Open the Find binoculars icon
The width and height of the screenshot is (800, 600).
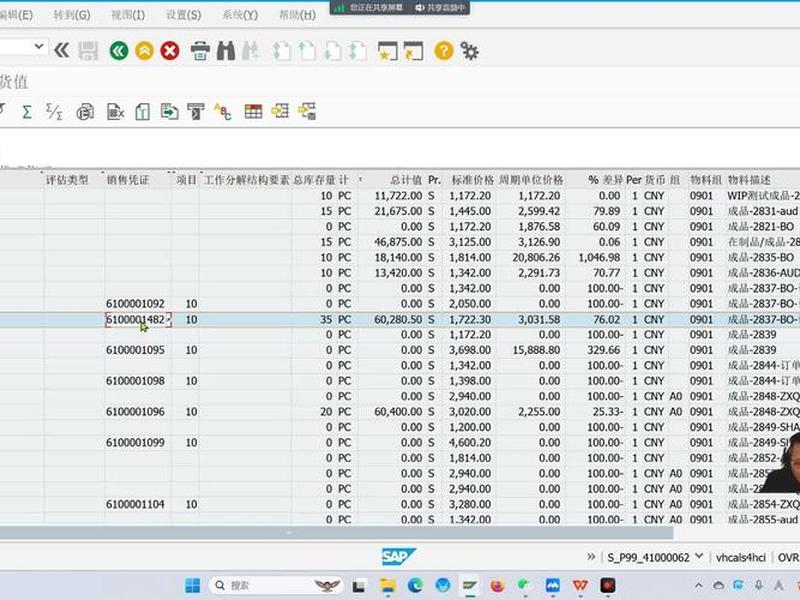pyautogui.click(x=226, y=51)
